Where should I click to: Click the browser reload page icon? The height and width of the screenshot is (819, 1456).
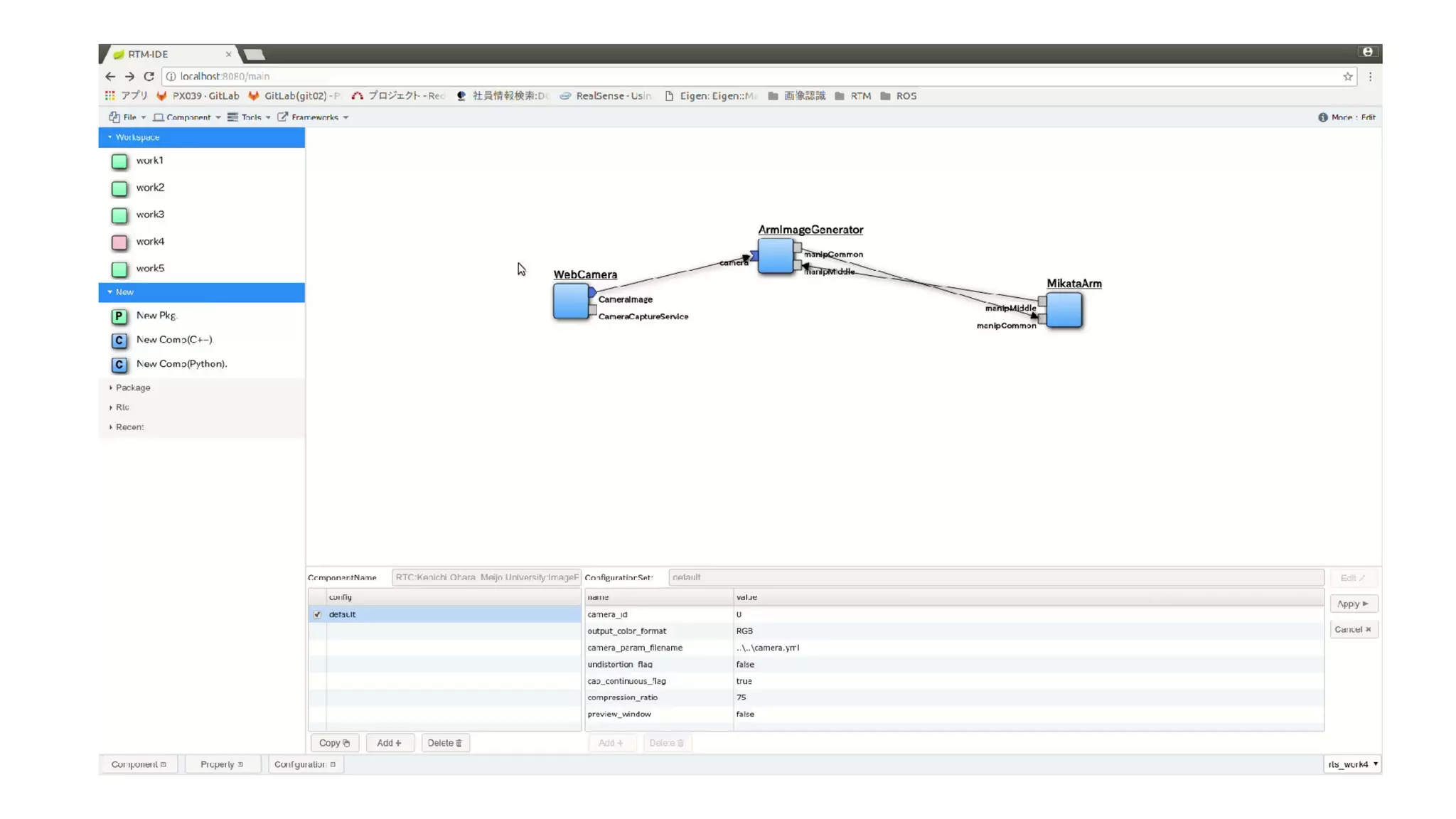click(149, 76)
